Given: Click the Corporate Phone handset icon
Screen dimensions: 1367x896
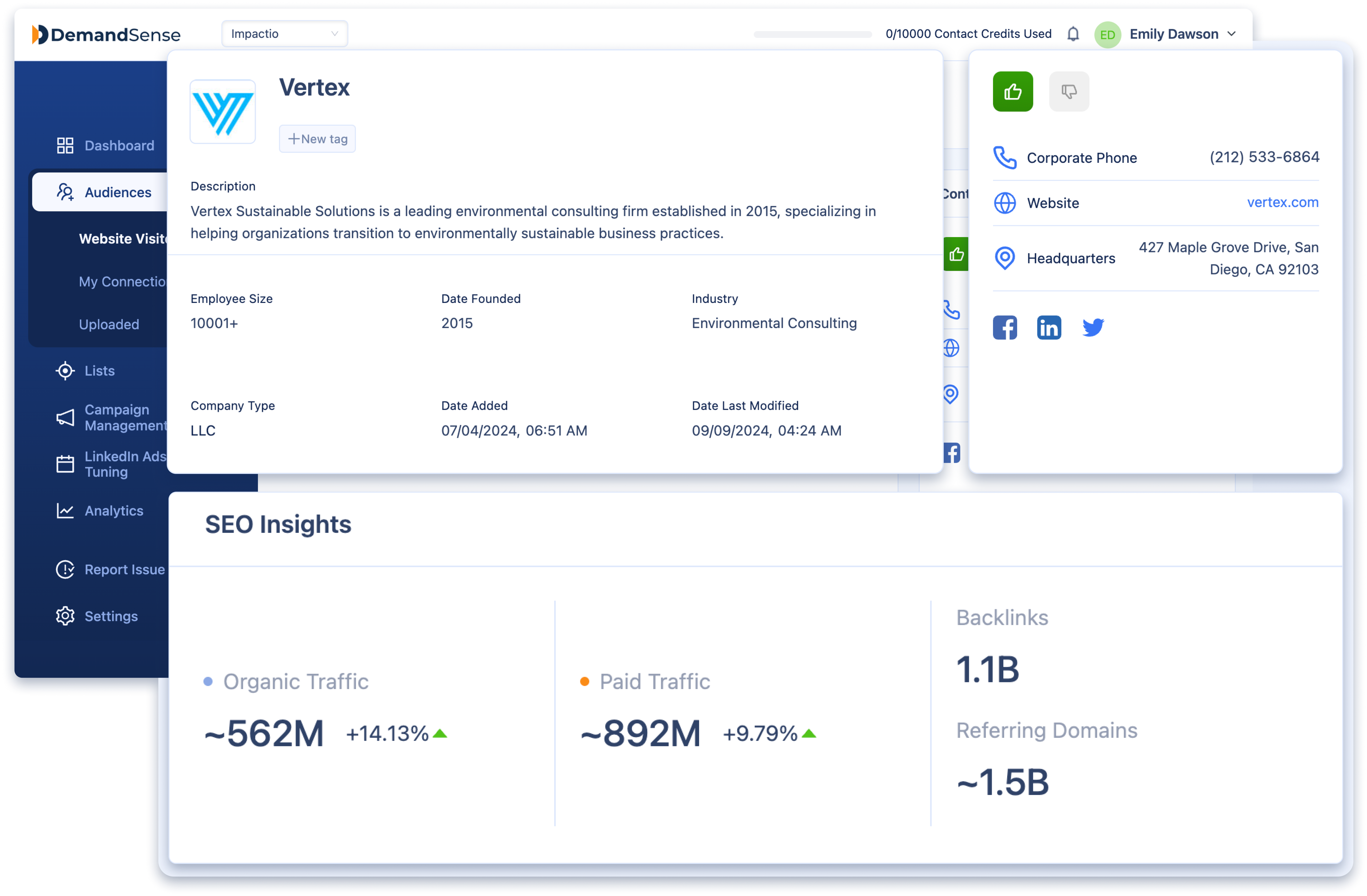Looking at the screenshot, I should coord(1005,157).
